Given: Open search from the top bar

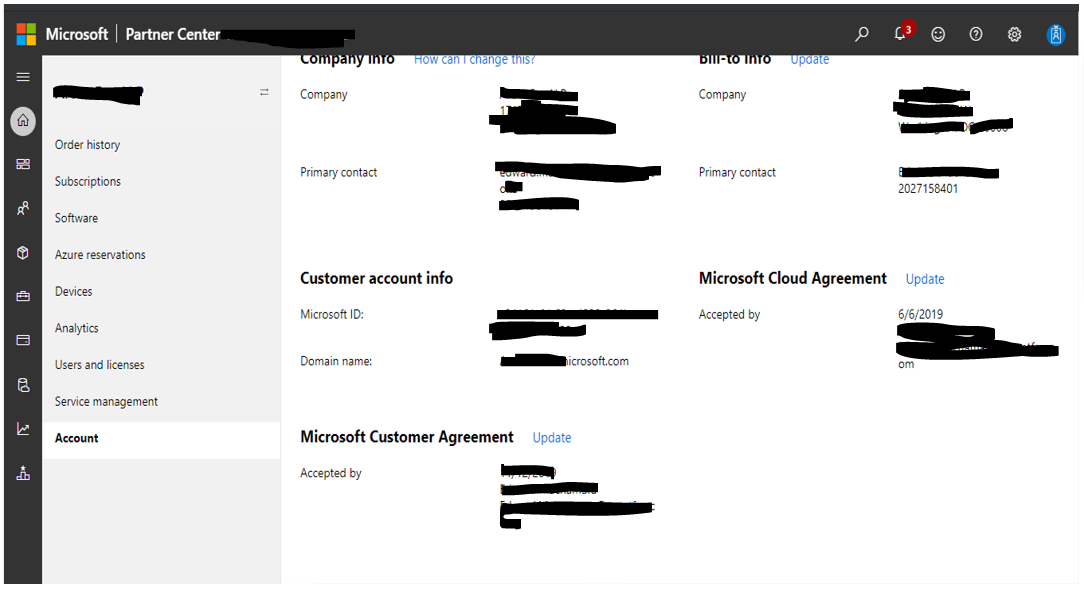Looking at the screenshot, I should (861, 33).
